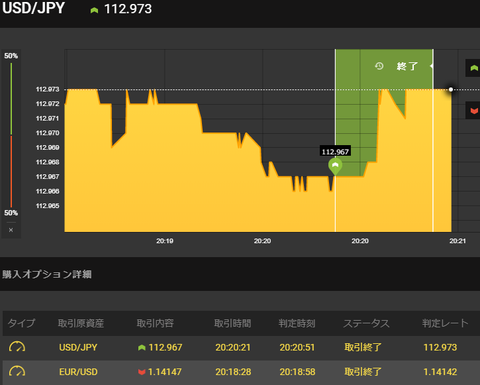Screen dimensions: 480x385
Task: Click the 取引終了 status in the EUR/USD row
Action: click(x=363, y=372)
